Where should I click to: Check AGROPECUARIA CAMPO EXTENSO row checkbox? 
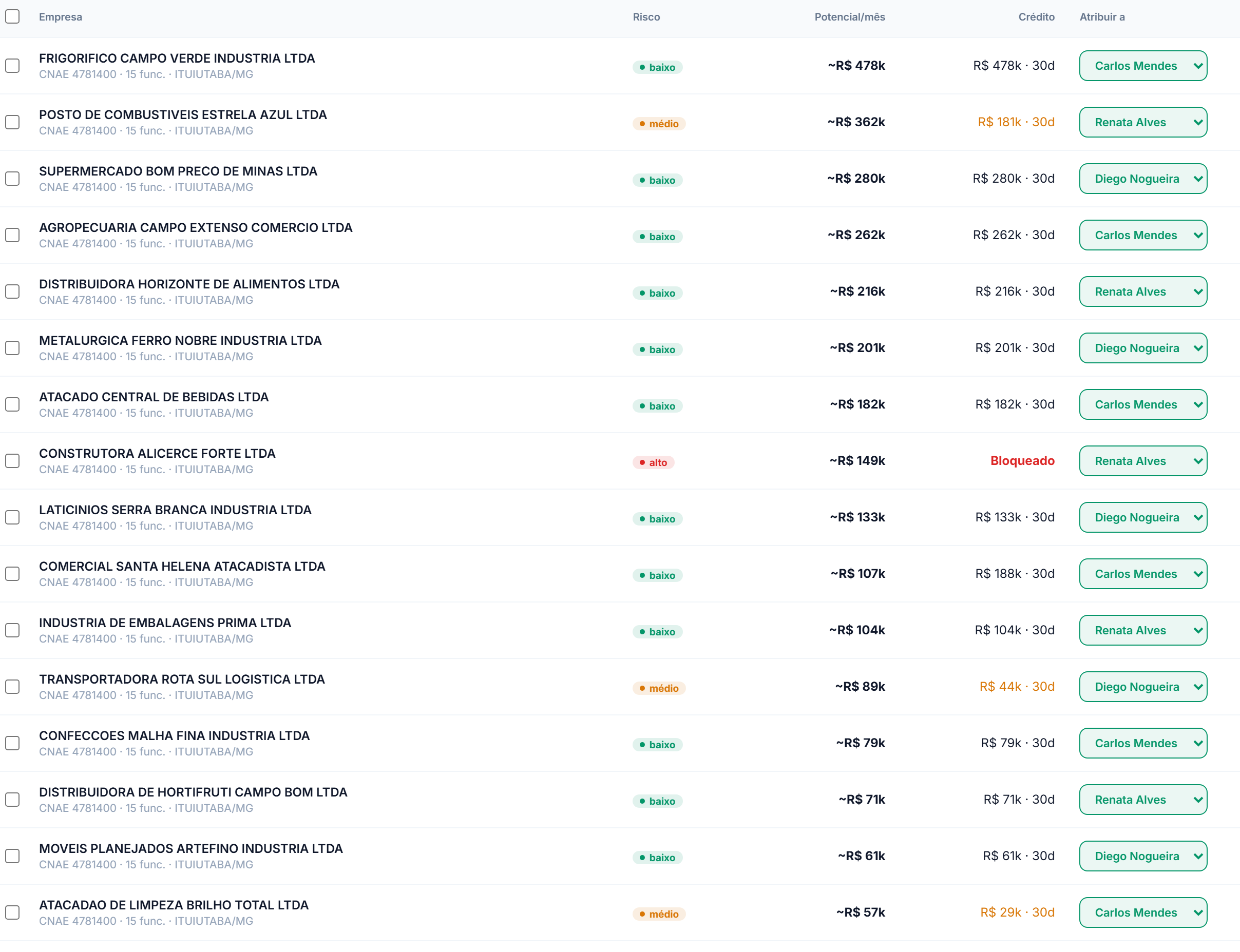pyautogui.click(x=12, y=235)
